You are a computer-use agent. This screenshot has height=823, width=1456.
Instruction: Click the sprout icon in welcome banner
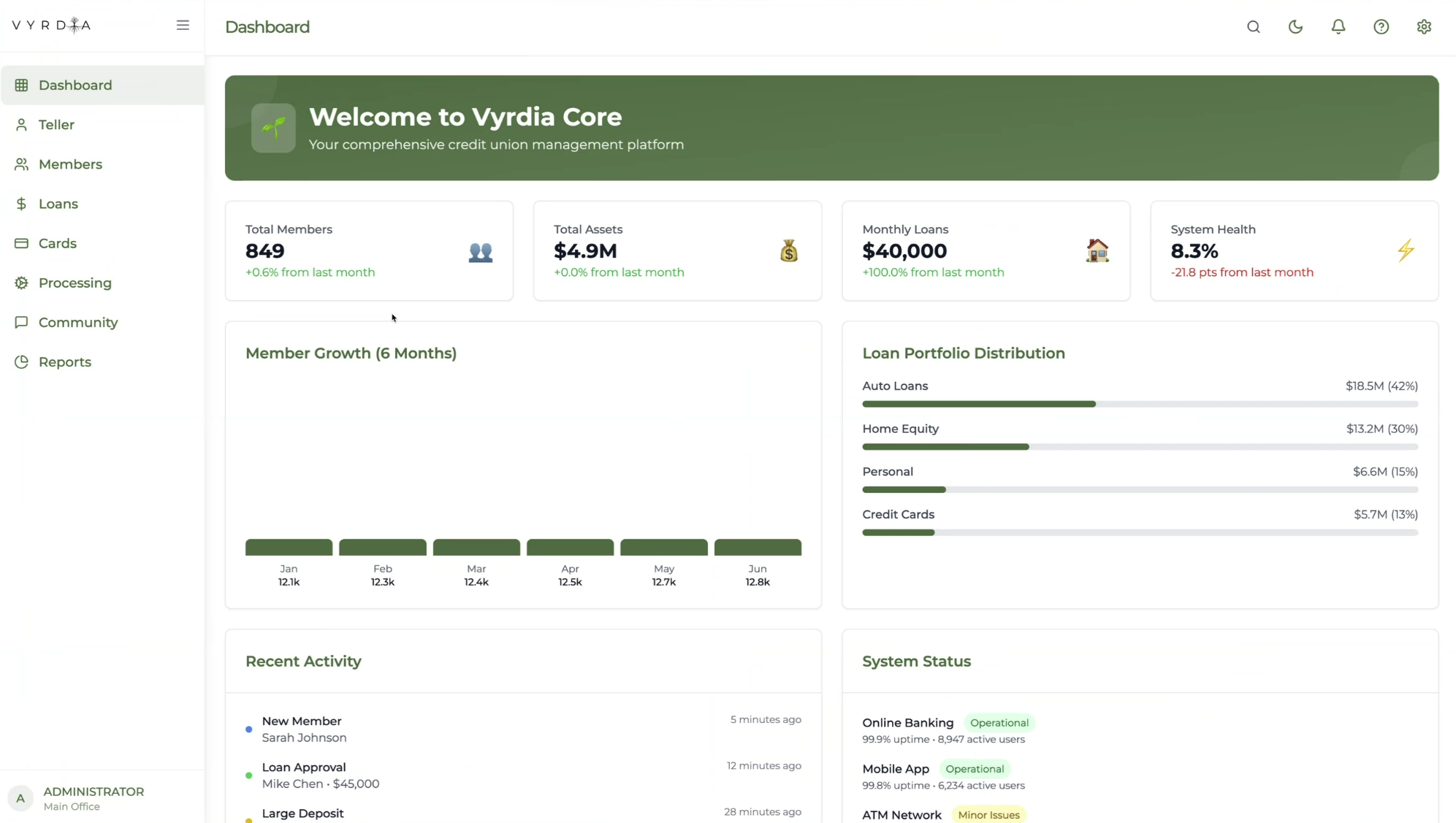point(273,128)
